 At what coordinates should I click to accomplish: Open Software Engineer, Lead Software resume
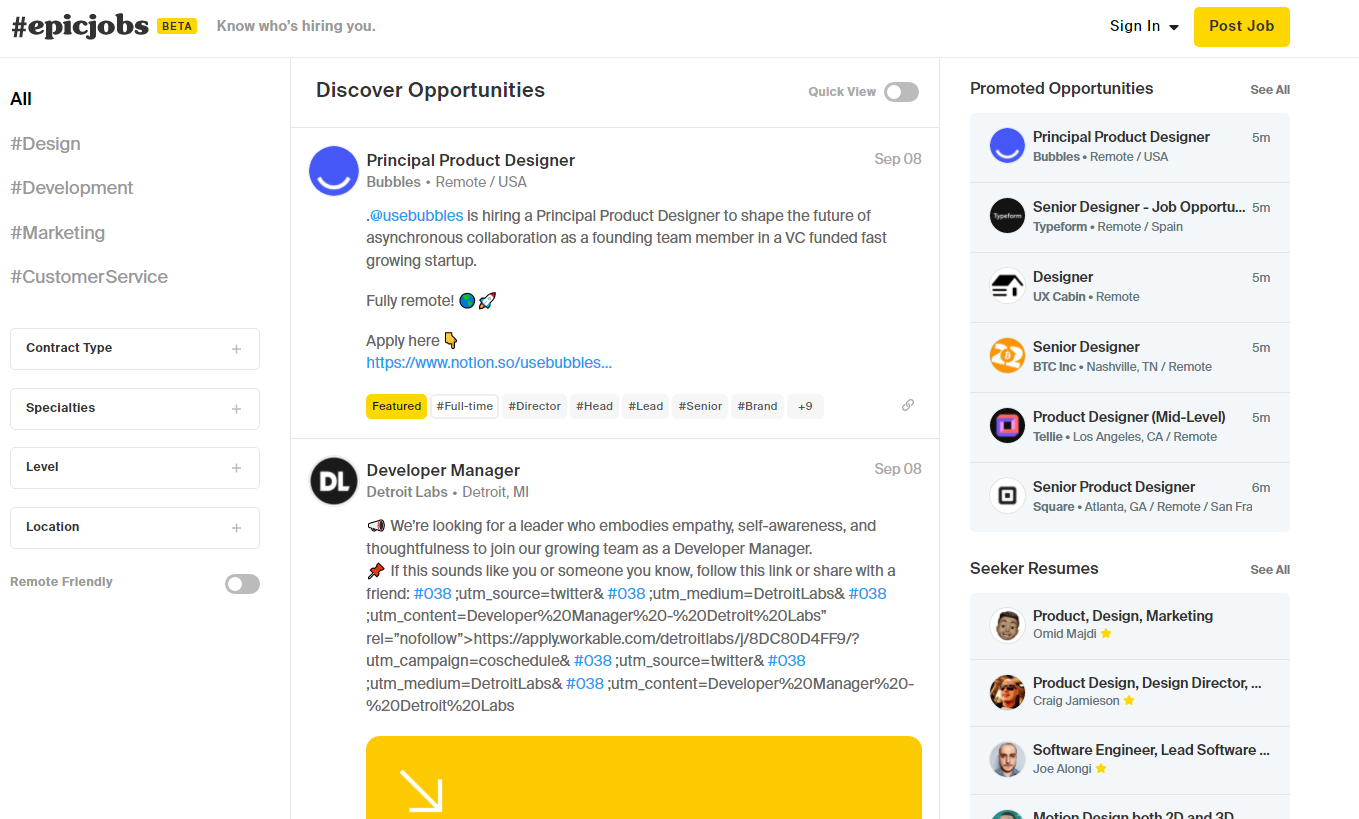coord(1130,760)
